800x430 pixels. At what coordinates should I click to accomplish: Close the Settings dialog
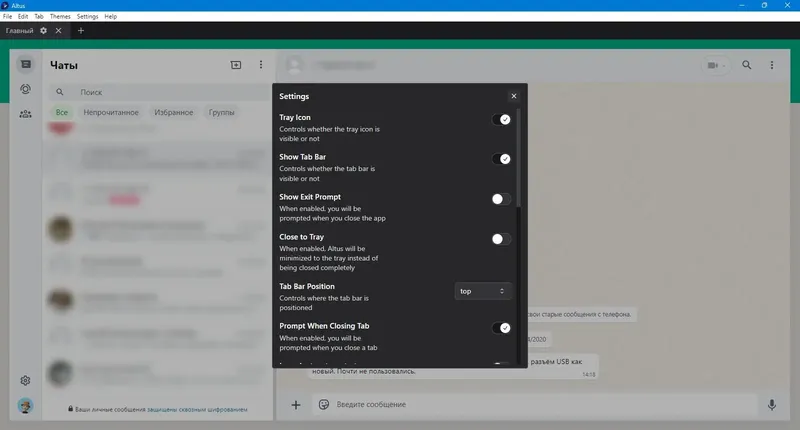click(x=514, y=96)
